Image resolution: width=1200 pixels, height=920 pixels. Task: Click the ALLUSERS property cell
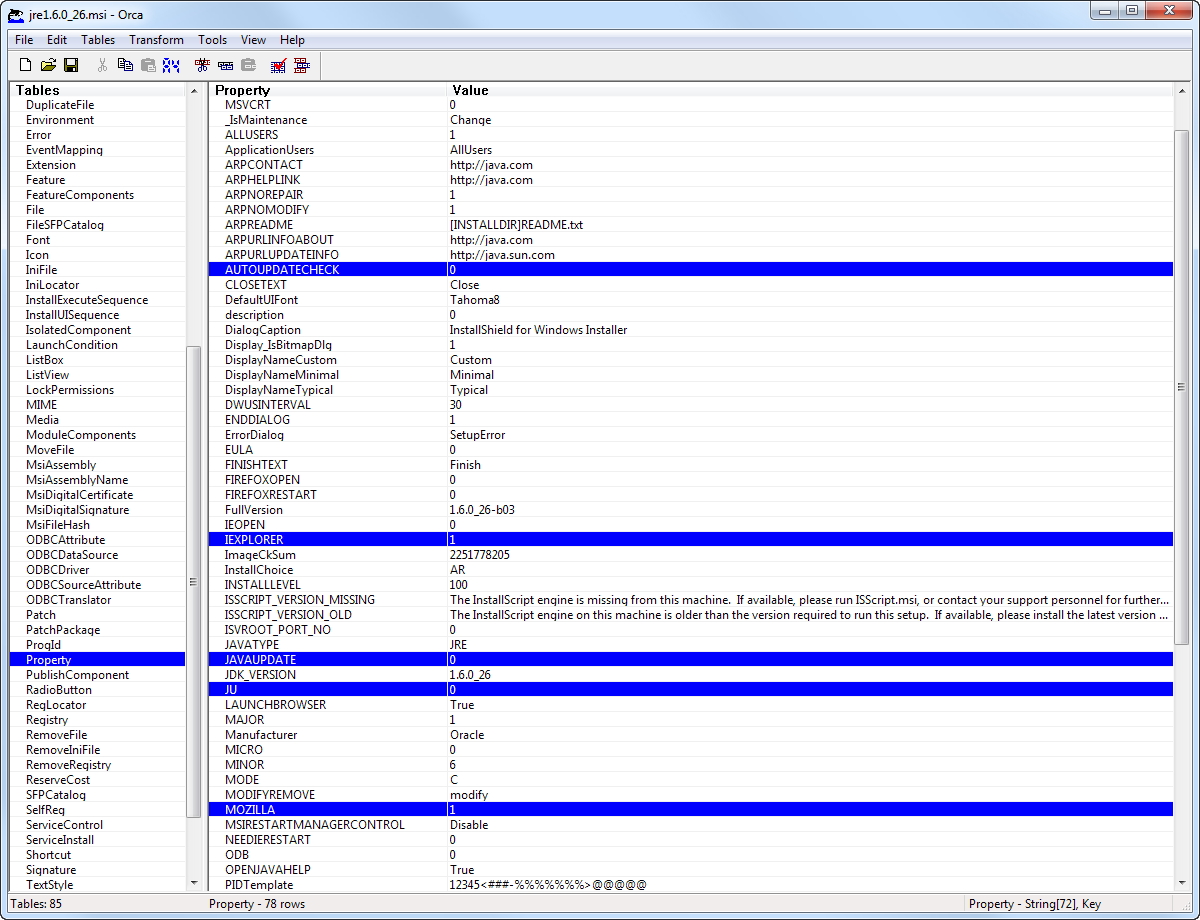329,135
